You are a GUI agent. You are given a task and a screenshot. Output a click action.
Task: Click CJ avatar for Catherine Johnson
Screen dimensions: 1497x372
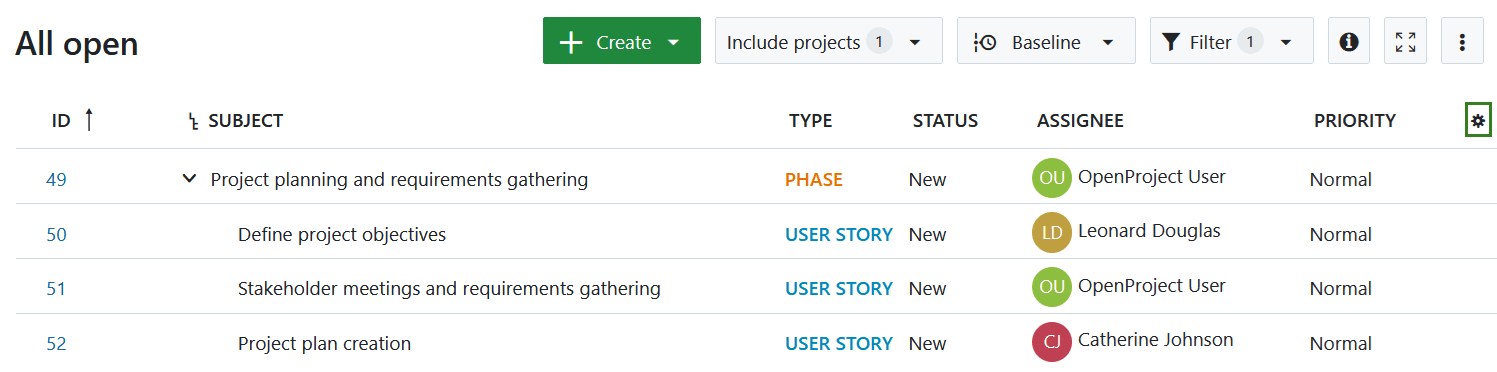click(x=1051, y=341)
